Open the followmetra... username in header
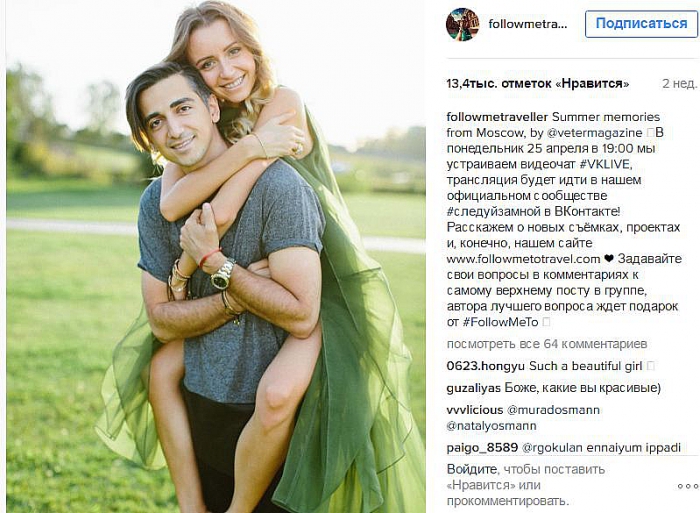 pyautogui.click(x=528, y=24)
